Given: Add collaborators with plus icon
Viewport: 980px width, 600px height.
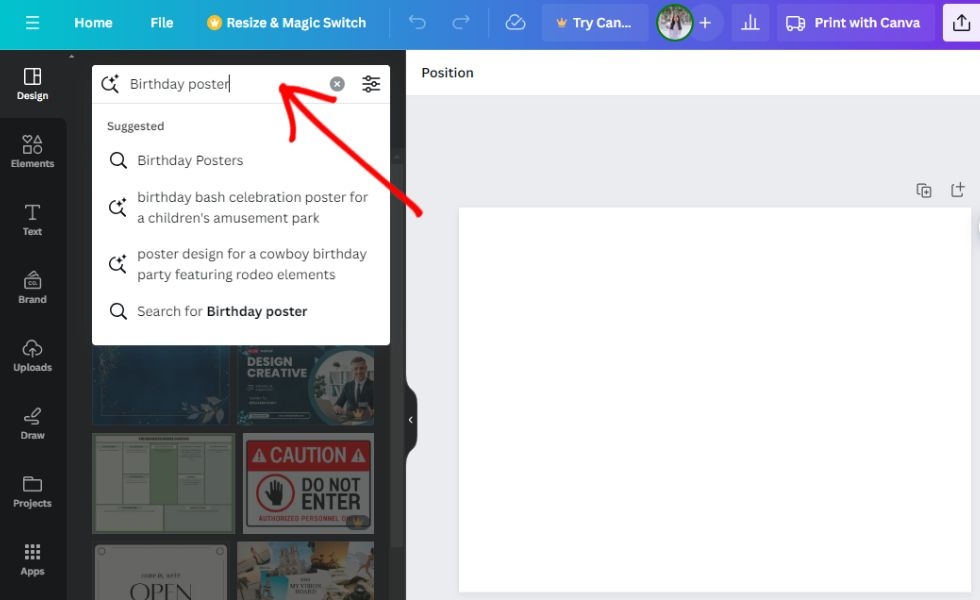Looking at the screenshot, I should [705, 23].
